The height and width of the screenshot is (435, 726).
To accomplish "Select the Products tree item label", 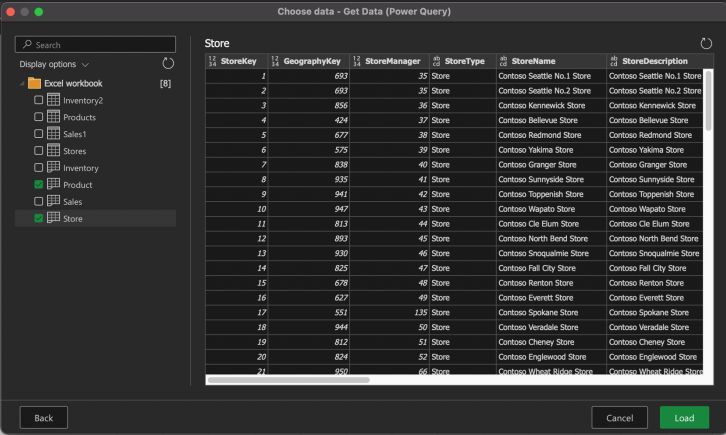I will click(79, 118).
